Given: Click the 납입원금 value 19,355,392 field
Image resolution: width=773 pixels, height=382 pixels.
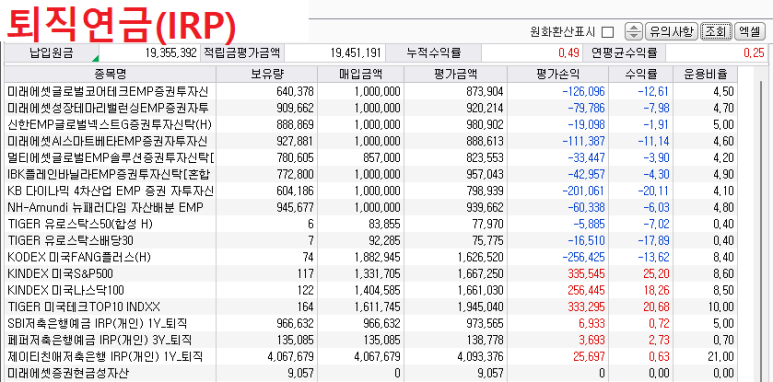Looking at the screenshot, I should coord(149,53).
